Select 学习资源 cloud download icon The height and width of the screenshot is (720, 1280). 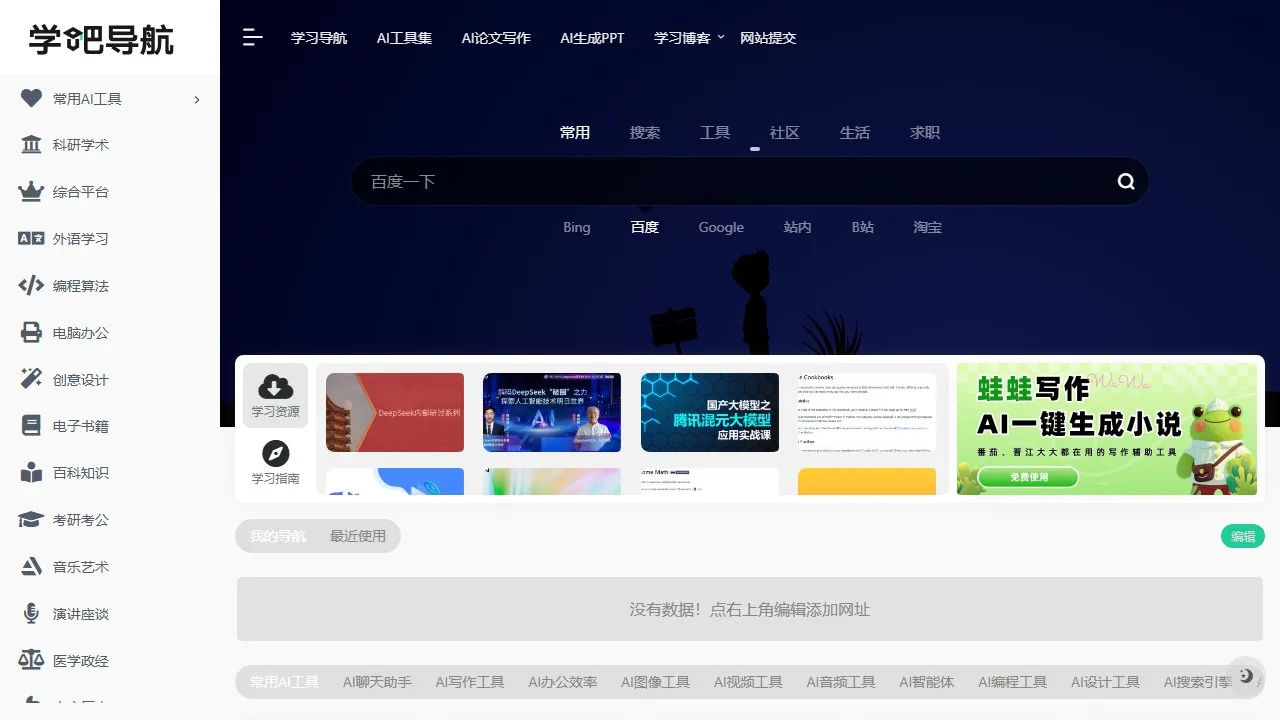click(x=275, y=386)
